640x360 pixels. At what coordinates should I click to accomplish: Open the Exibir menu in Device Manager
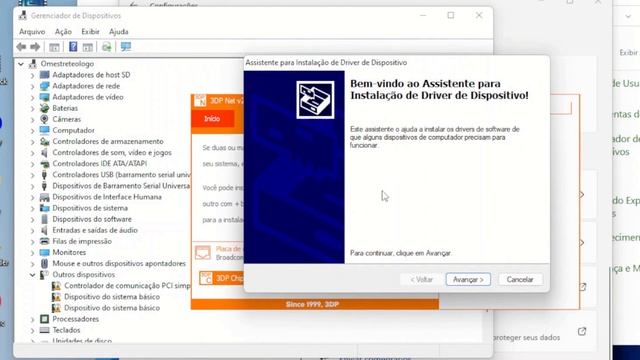coord(90,31)
